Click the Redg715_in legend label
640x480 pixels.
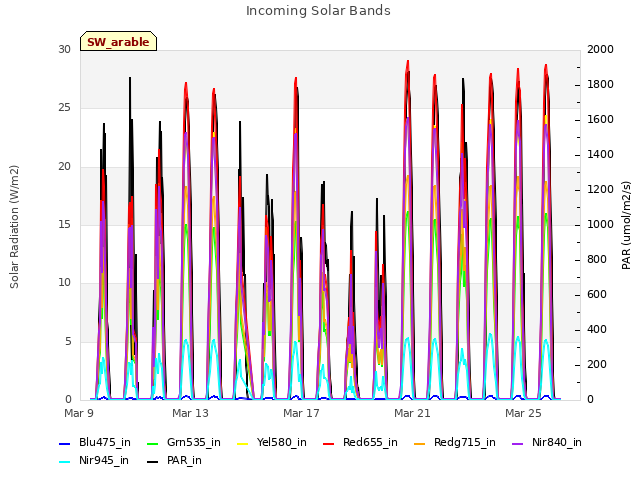465,442
